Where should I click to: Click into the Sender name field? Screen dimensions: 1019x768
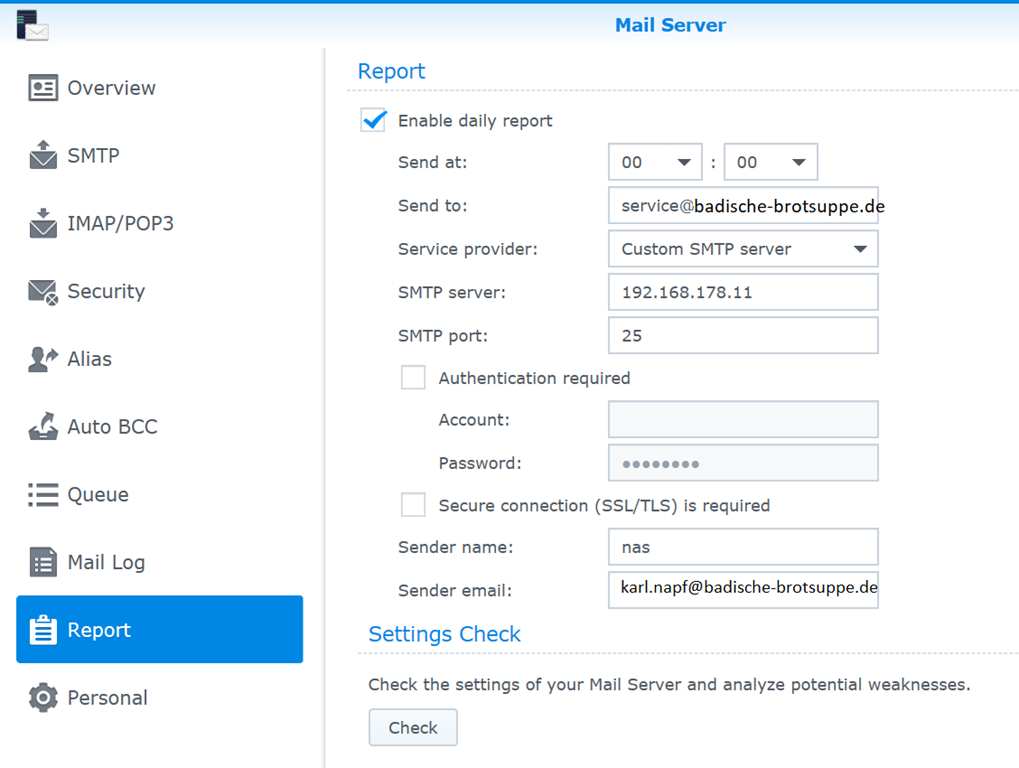743,547
